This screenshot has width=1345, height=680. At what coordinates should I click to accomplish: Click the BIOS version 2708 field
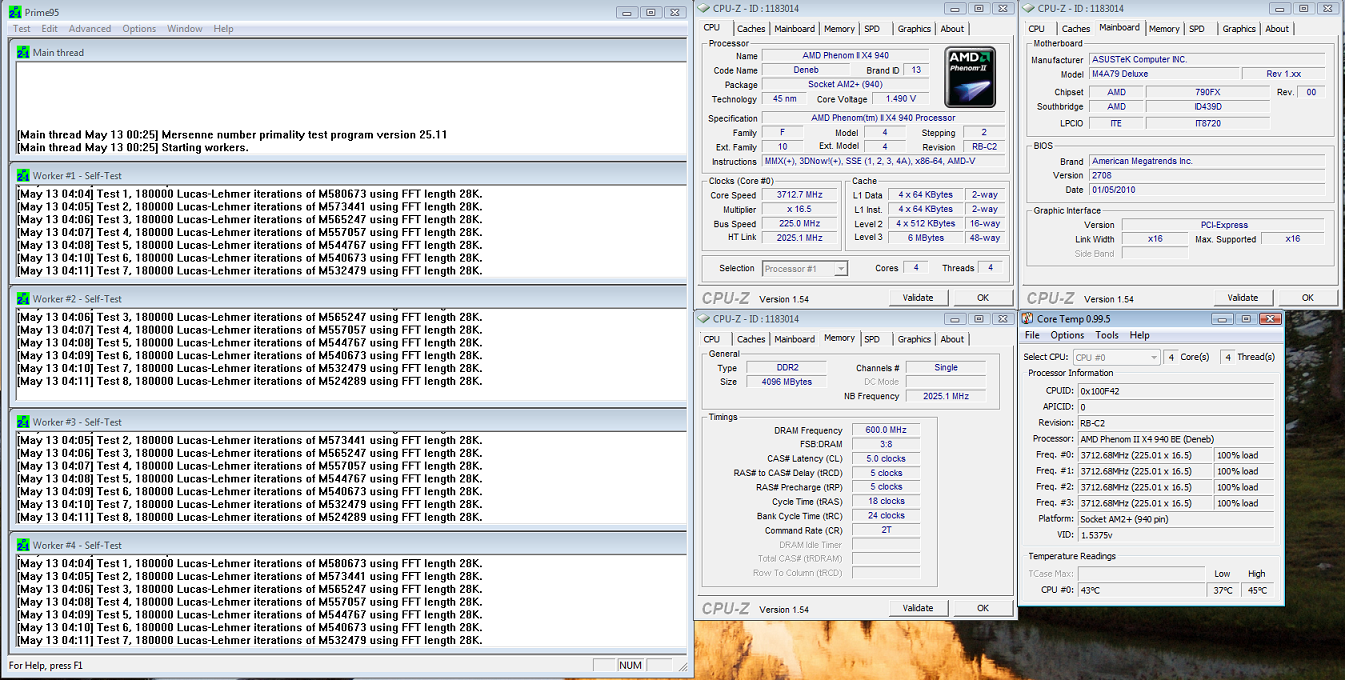tap(1207, 175)
